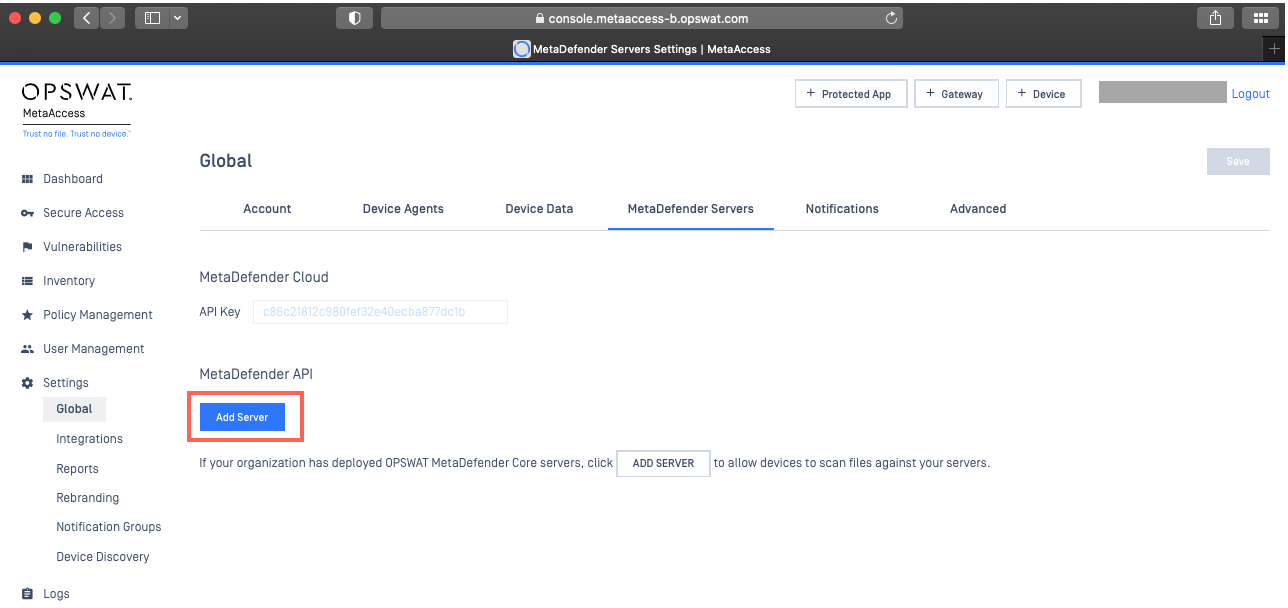Open Logs in the sidebar
The width and height of the screenshot is (1288, 608).
pyautogui.click(x=56, y=594)
